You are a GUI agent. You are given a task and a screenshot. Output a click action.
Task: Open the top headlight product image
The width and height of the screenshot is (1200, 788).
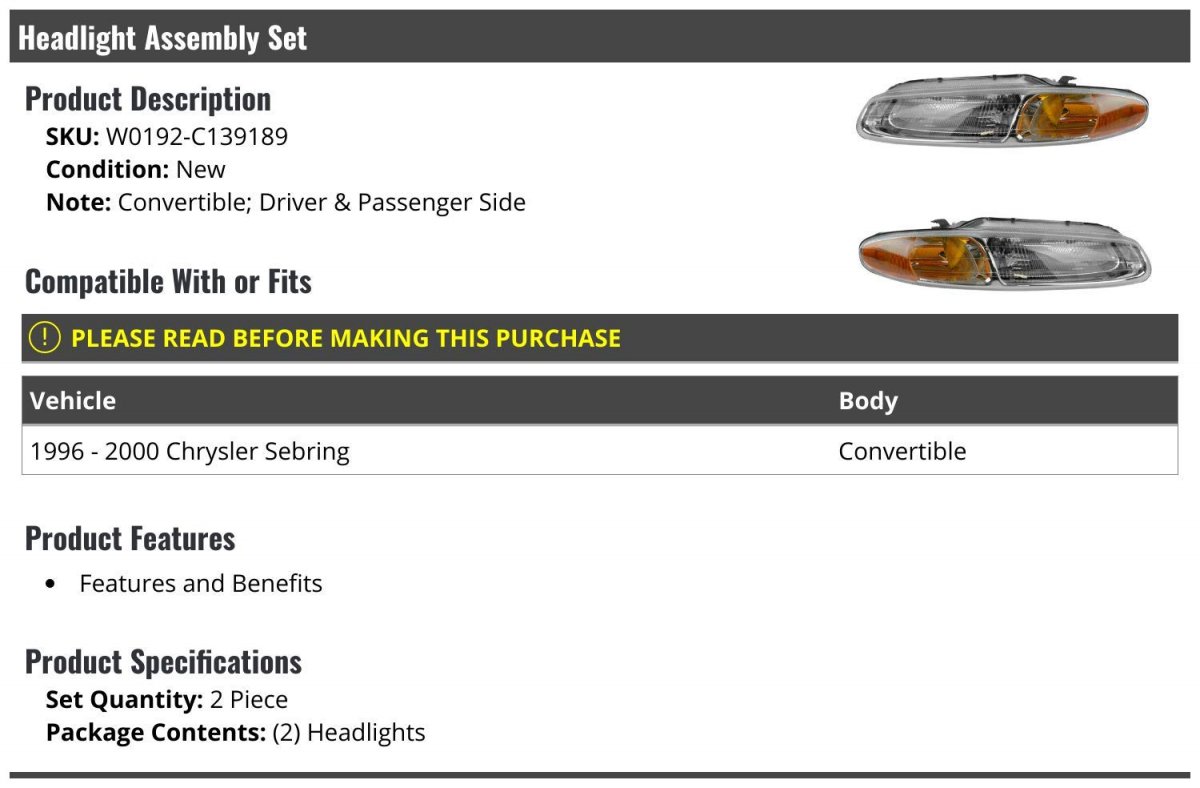click(x=1003, y=110)
